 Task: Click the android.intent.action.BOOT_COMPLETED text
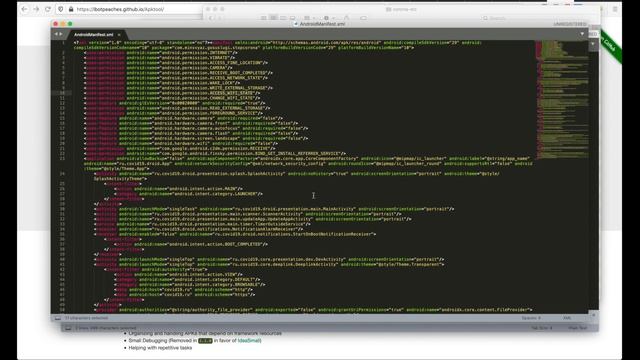[215, 244]
